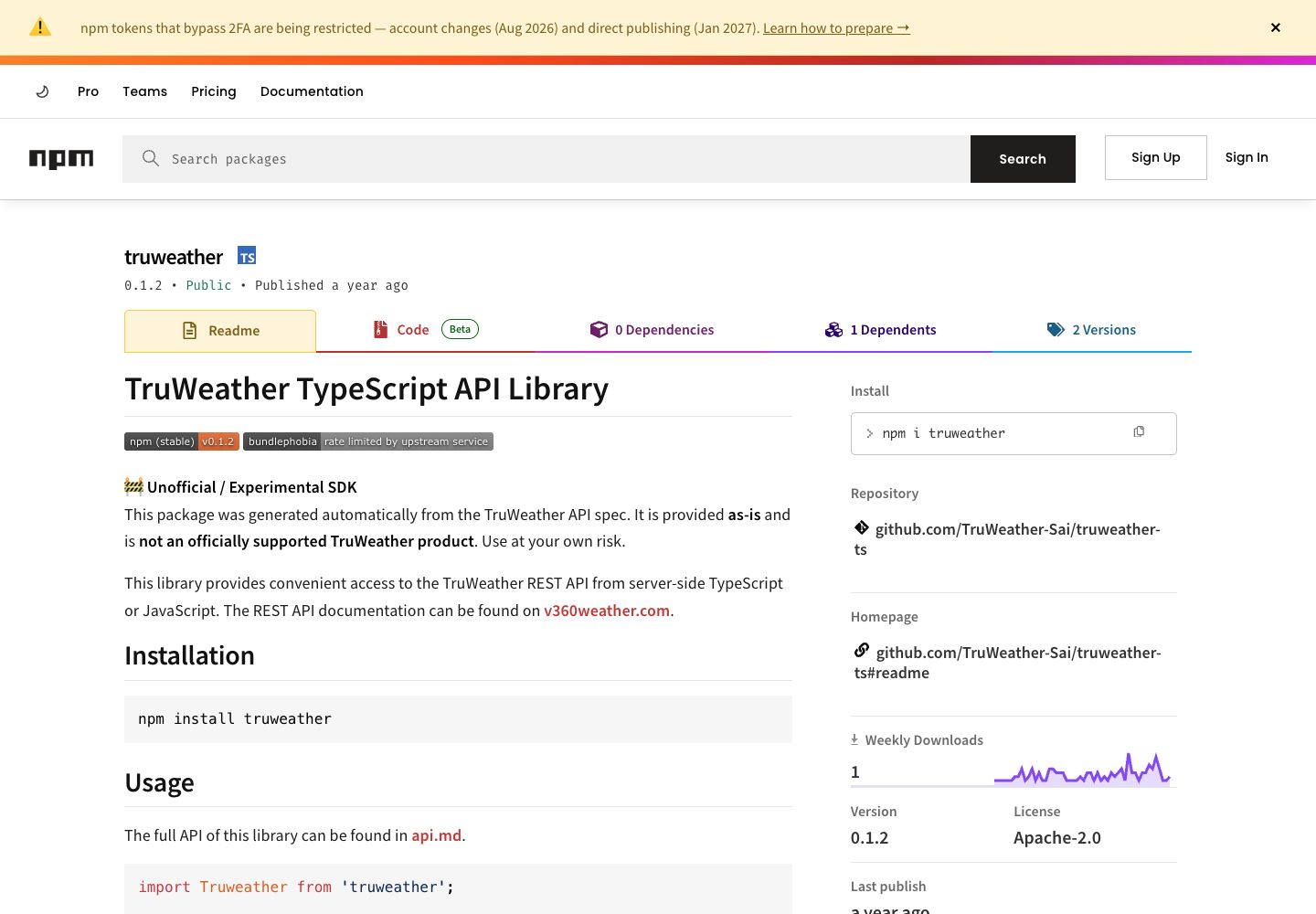1316x914 pixels.
Task: Click the homepage chain link icon
Action: (862, 651)
